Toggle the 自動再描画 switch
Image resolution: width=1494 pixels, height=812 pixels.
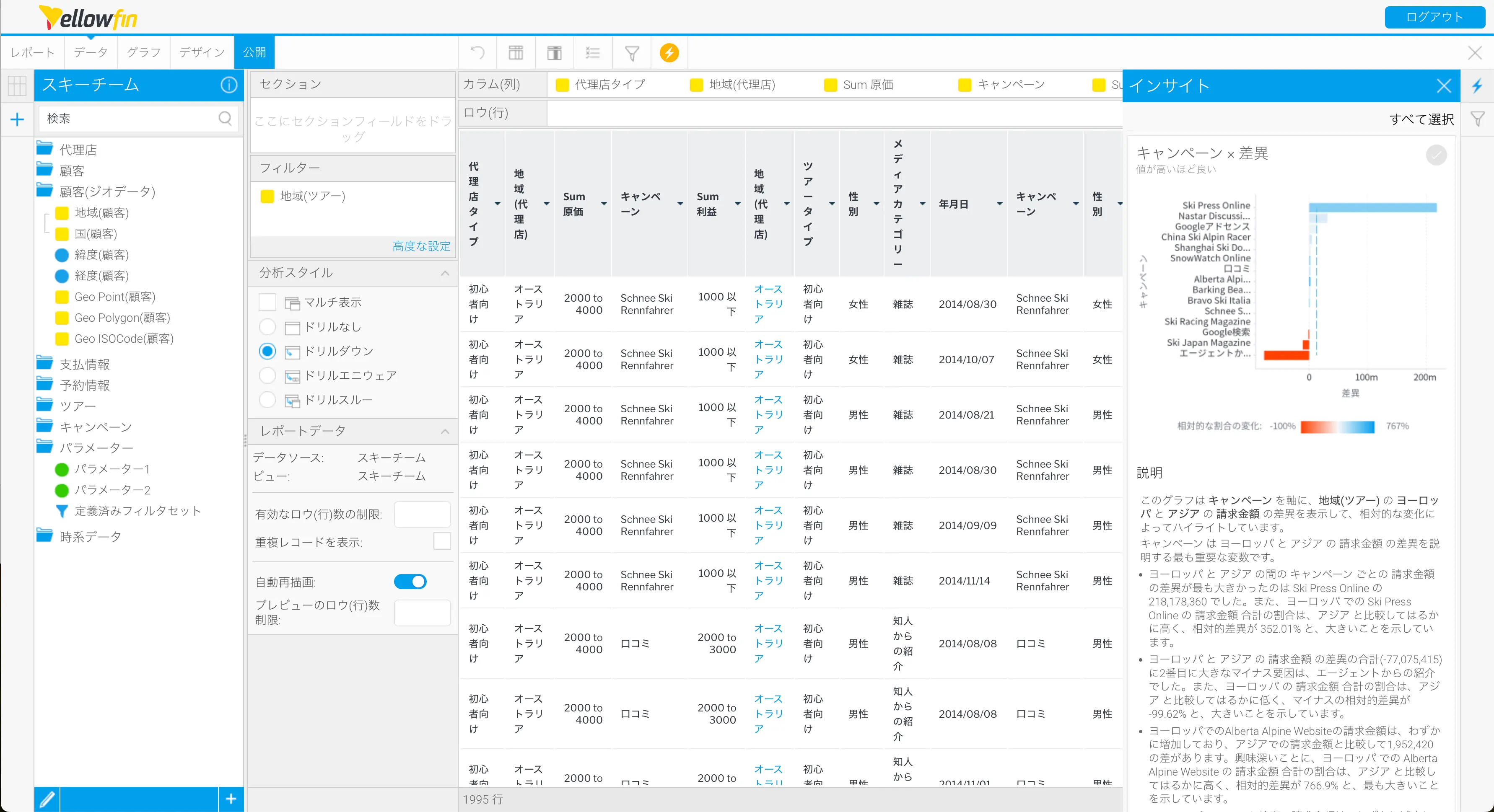(x=410, y=581)
